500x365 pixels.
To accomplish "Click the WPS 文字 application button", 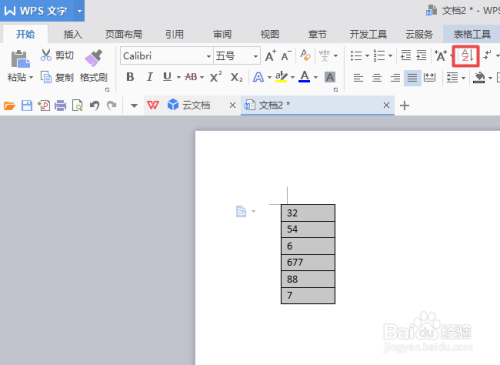I will (36, 11).
